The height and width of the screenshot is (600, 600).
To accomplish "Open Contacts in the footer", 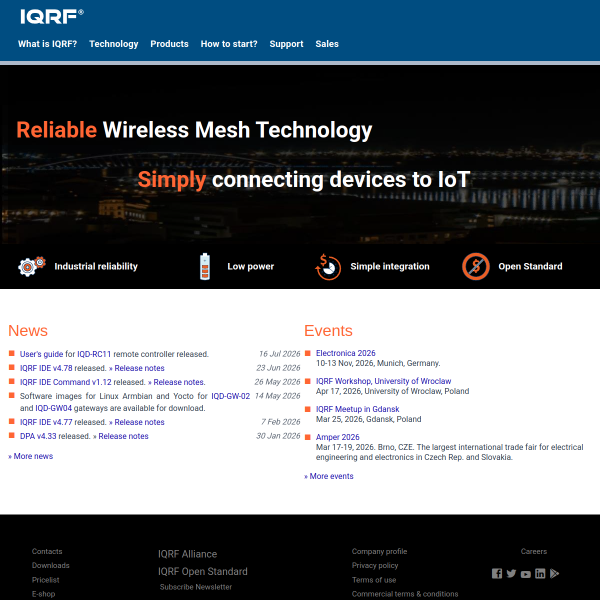I will [47, 551].
